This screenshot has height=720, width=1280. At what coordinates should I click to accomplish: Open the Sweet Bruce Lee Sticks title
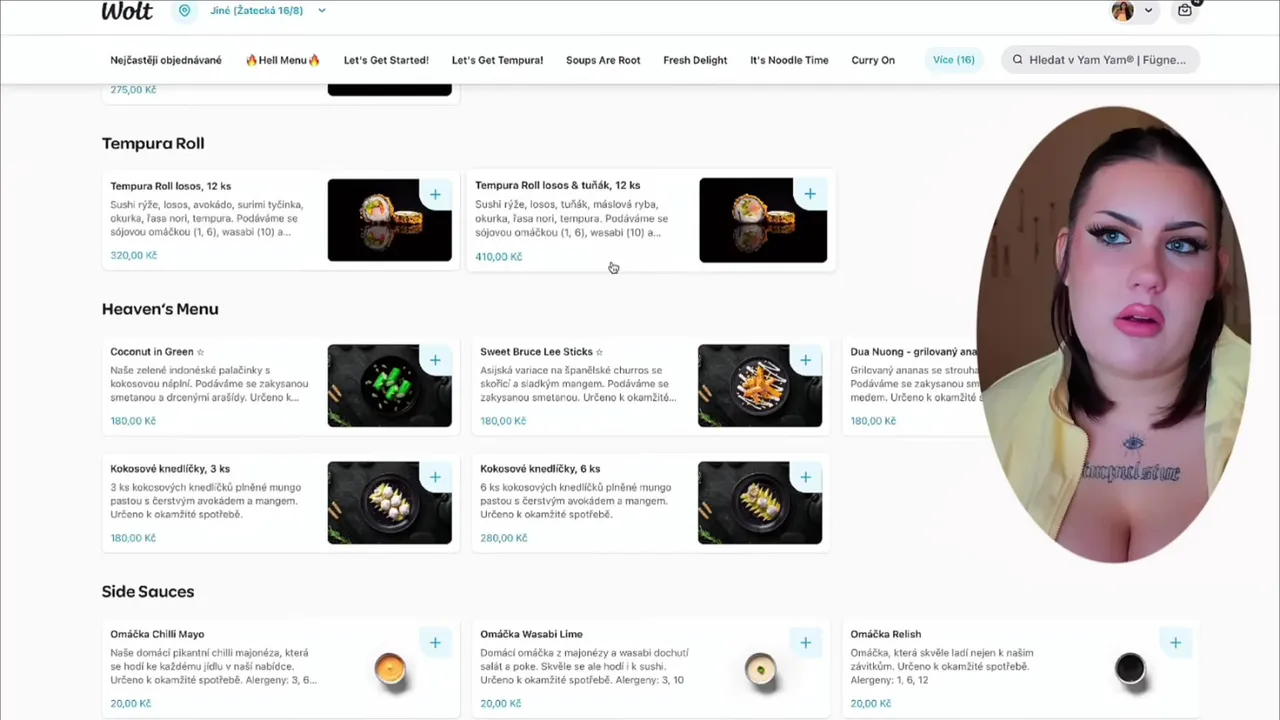[541, 352]
